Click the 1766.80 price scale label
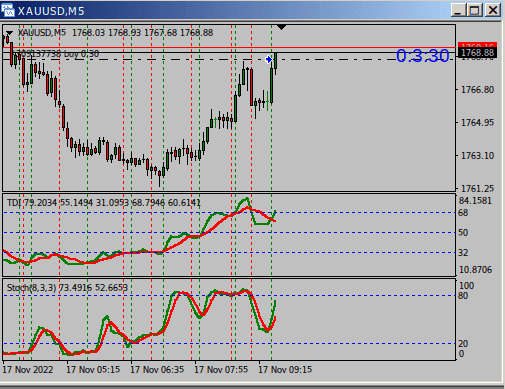The height and width of the screenshot is (389, 505). point(477,90)
